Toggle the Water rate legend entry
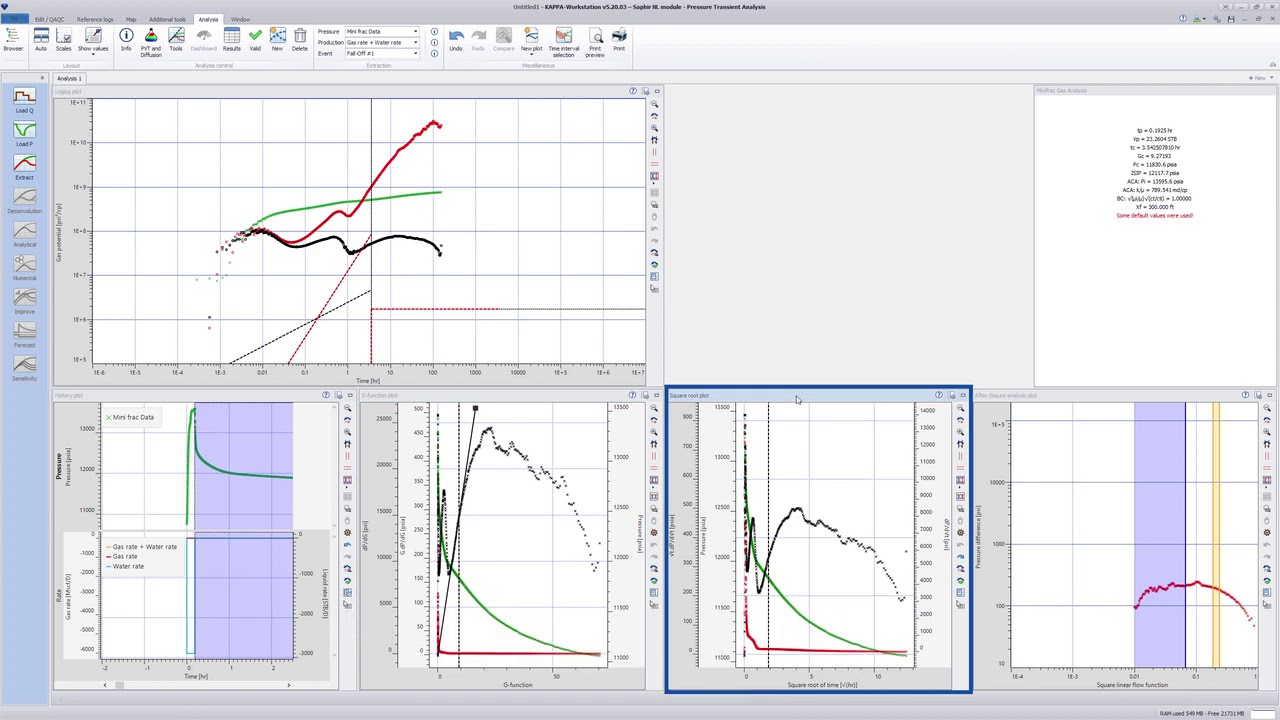 pyautogui.click(x=126, y=567)
